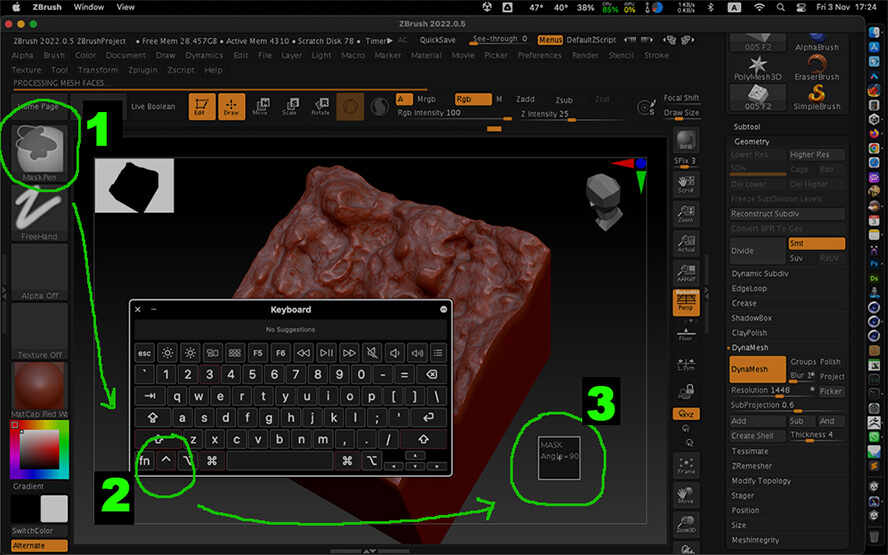Expand the Modify Topology section
The height and width of the screenshot is (555, 888).
tap(759, 480)
